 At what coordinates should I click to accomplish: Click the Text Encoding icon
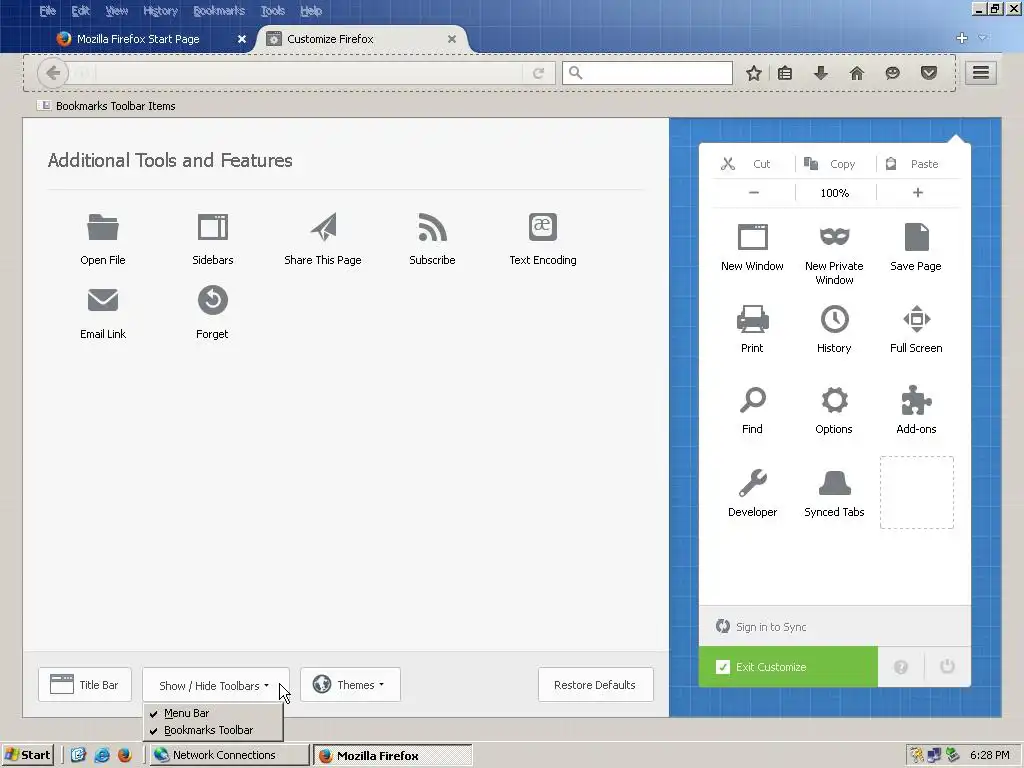click(543, 227)
